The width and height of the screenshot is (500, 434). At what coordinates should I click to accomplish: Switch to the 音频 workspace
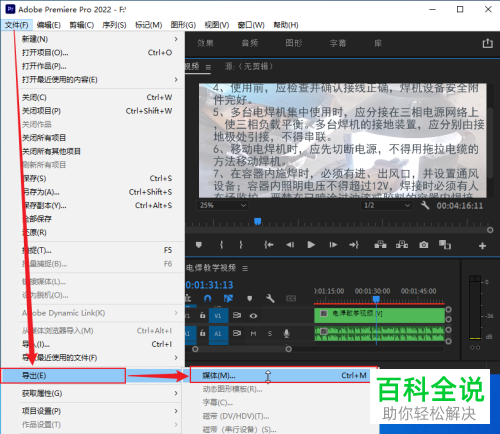click(x=250, y=43)
